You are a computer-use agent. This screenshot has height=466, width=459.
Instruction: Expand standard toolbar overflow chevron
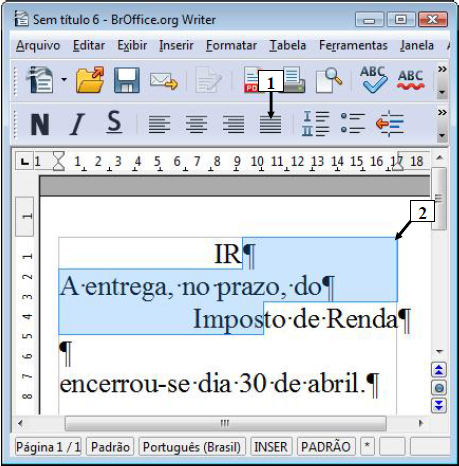442,69
